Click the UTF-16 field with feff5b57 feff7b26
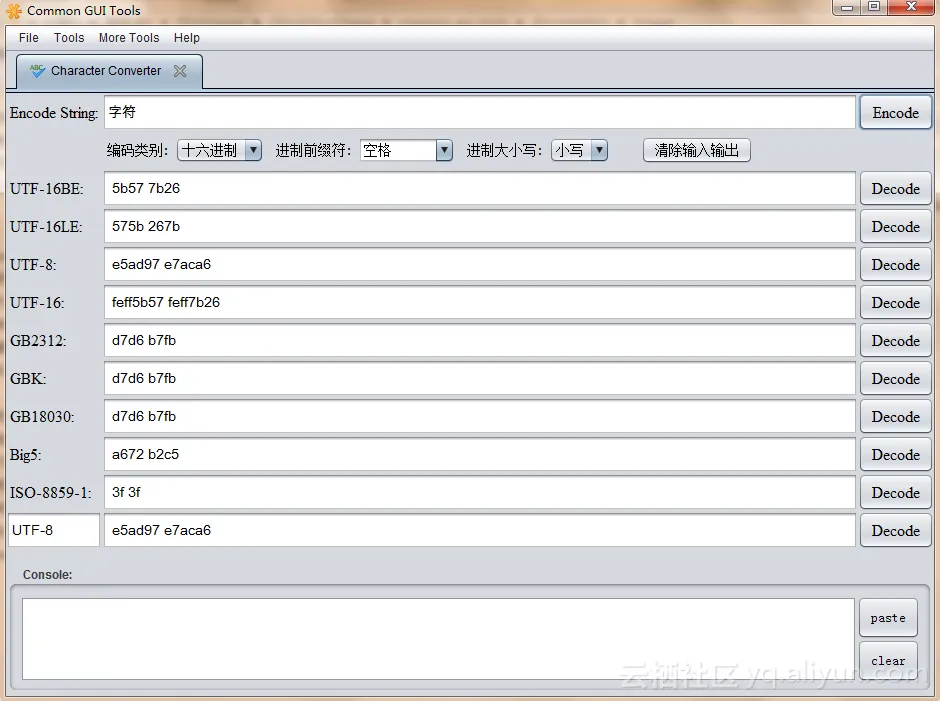Screen dimensions: 940x701 pyautogui.click(x=480, y=302)
